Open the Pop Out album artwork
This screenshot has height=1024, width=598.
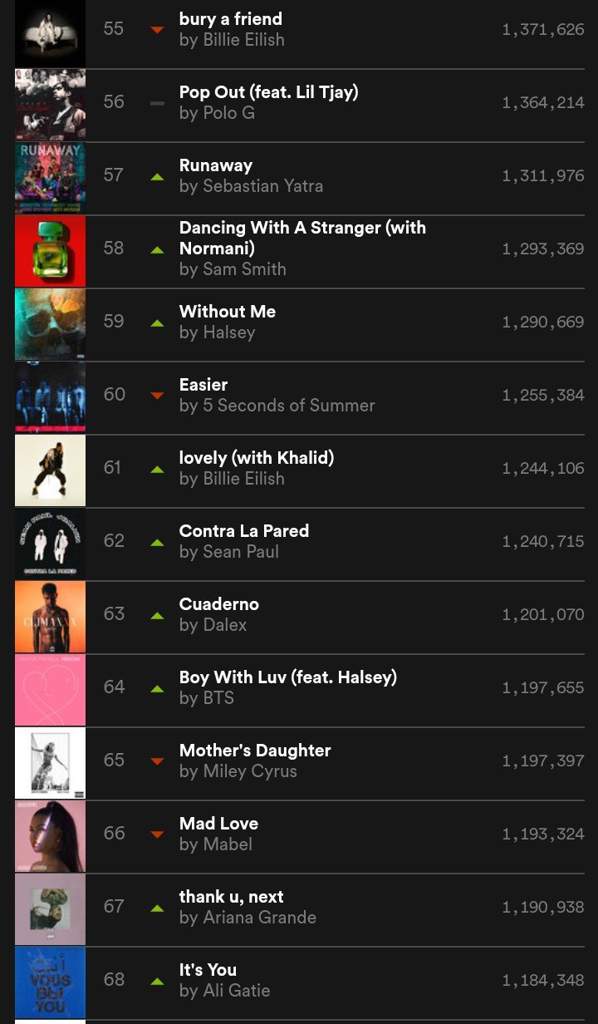point(50,104)
